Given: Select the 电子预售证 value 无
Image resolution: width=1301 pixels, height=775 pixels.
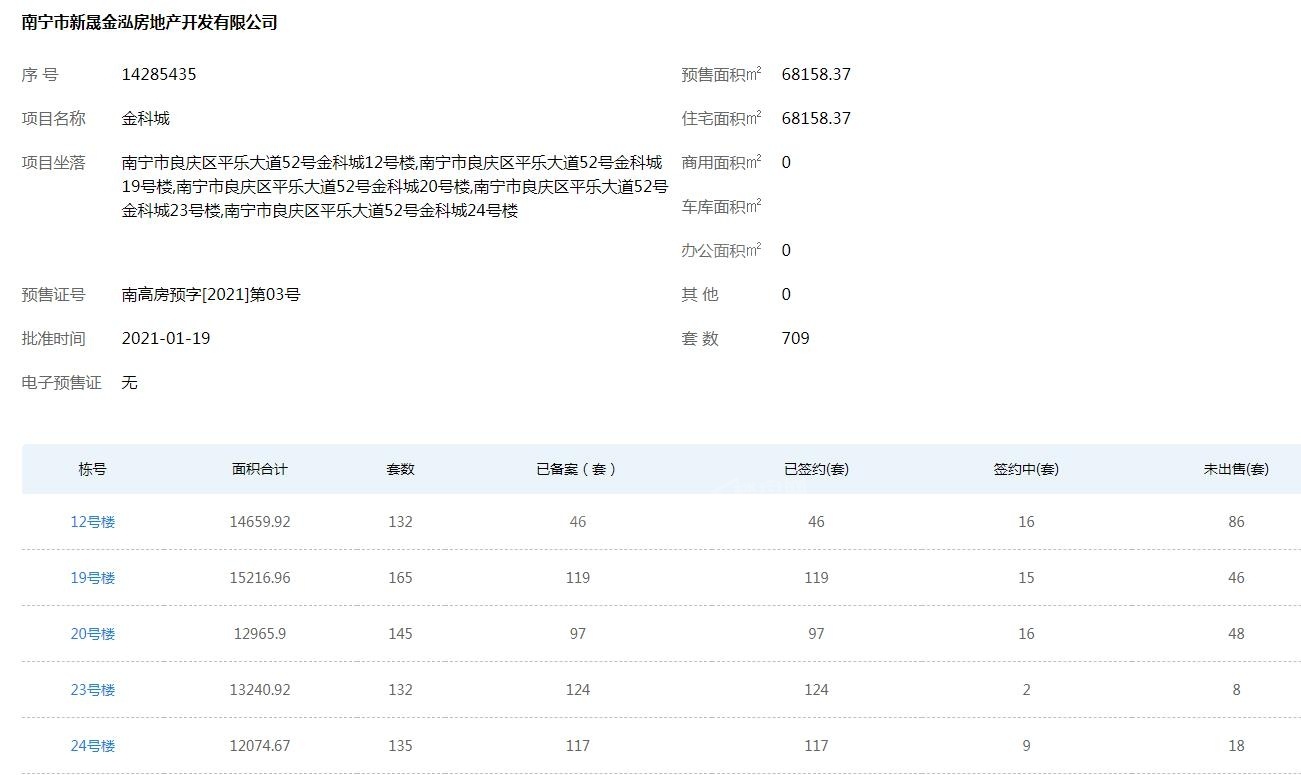Looking at the screenshot, I should 130,382.
